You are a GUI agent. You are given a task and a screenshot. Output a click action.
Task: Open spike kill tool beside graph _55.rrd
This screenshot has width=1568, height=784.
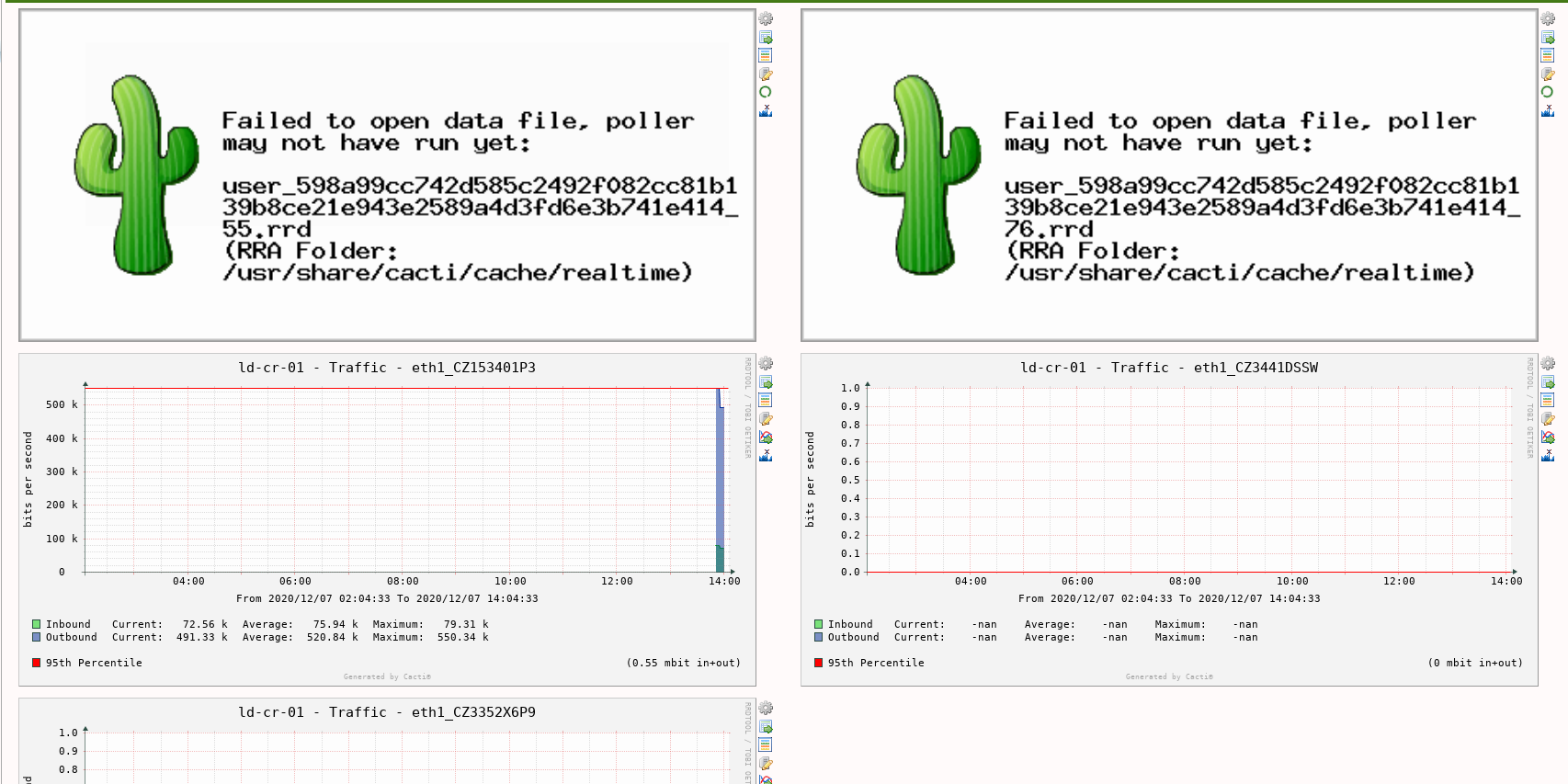[x=766, y=110]
